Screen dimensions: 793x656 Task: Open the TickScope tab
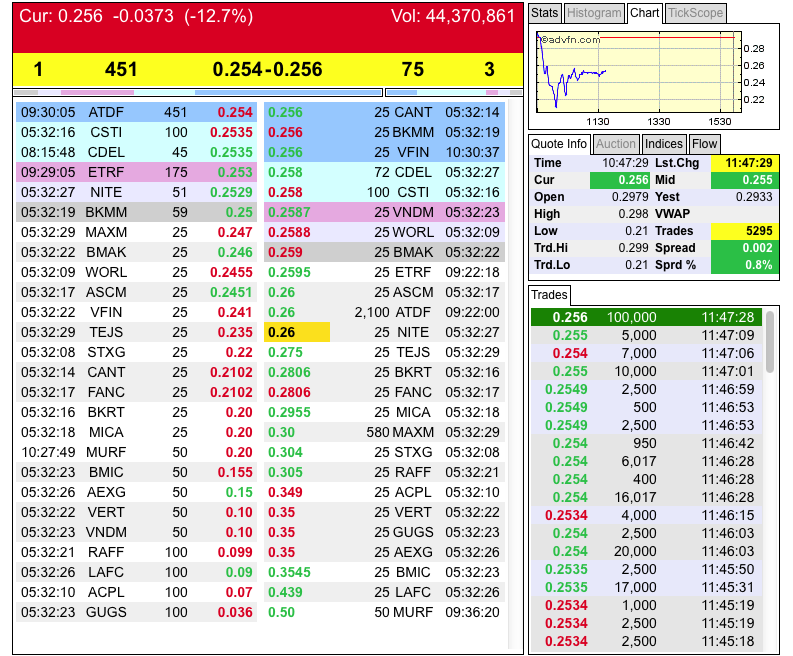[x=695, y=13]
